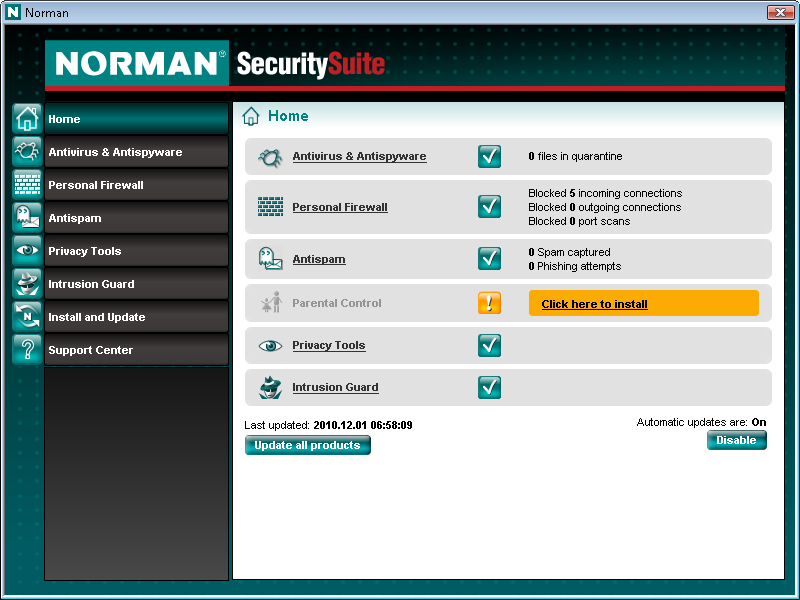Screen dimensions: 800x600
Task: Click the Privacy Tools eye sidebar icon
Action: pos(27,251)
